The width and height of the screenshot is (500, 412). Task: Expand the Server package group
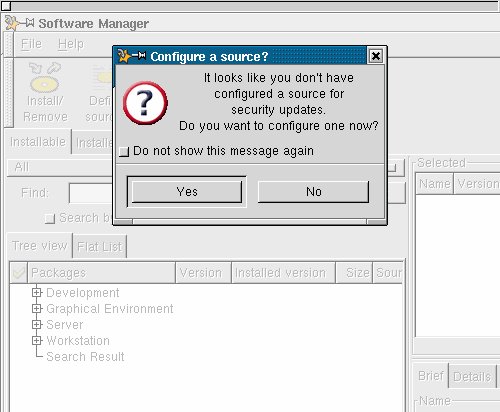pyautogui.click(x=37, y=324)
